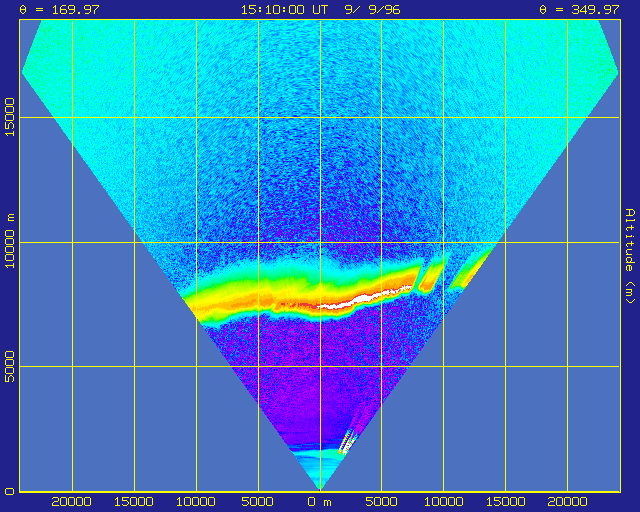Click the 0 m horizontal axis origin label

[320, 502]
